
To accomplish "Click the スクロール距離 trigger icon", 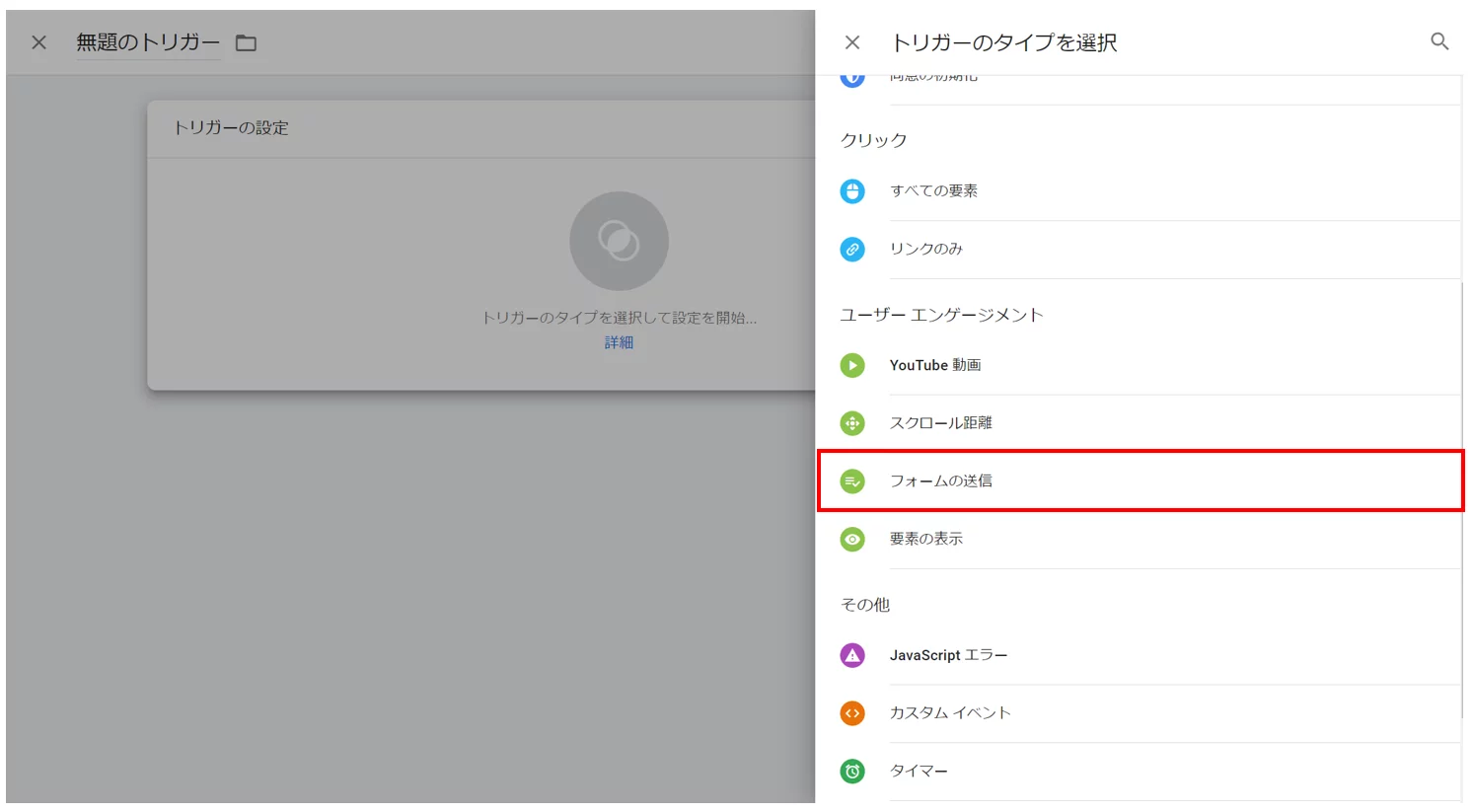I will (x=851, y=422).
